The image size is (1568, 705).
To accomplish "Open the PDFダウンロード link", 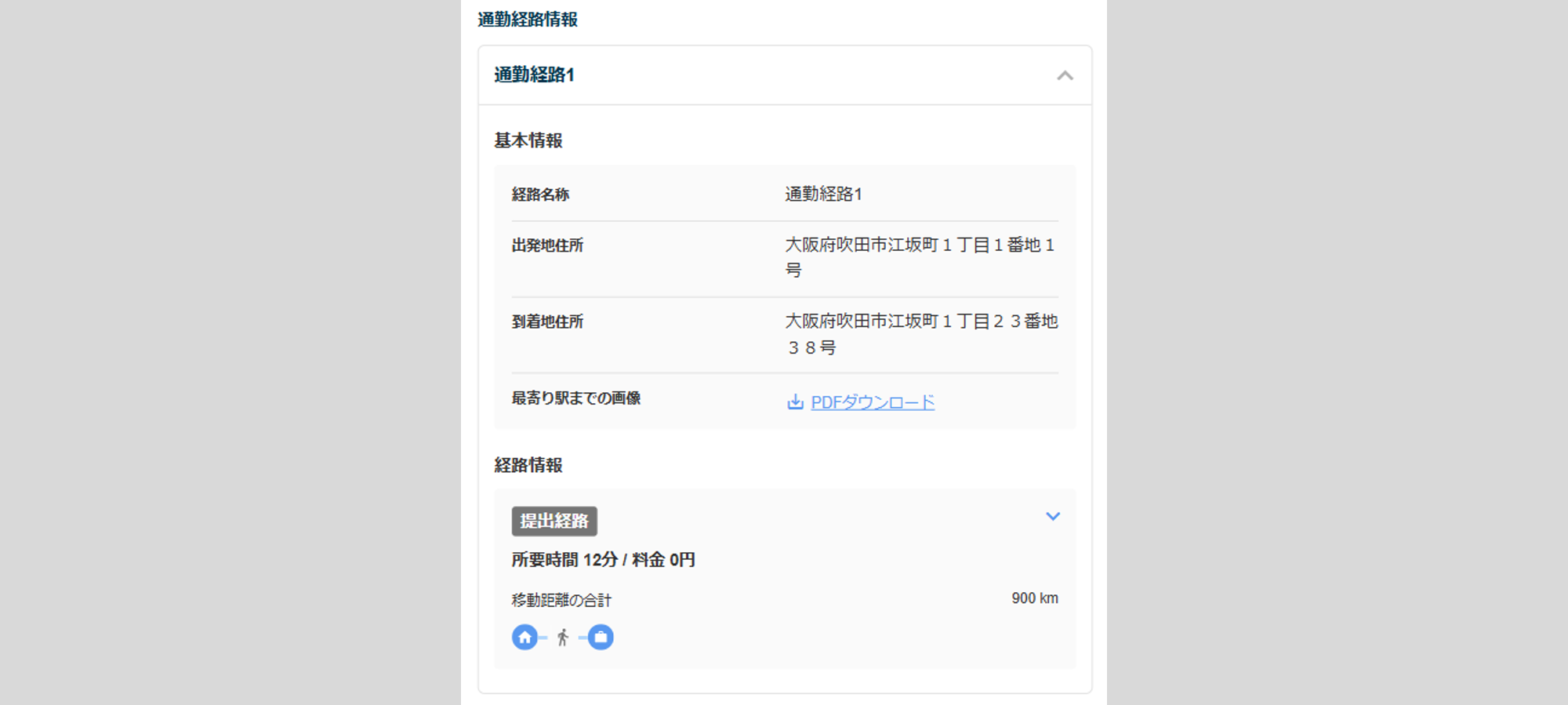I will [873, 402].
